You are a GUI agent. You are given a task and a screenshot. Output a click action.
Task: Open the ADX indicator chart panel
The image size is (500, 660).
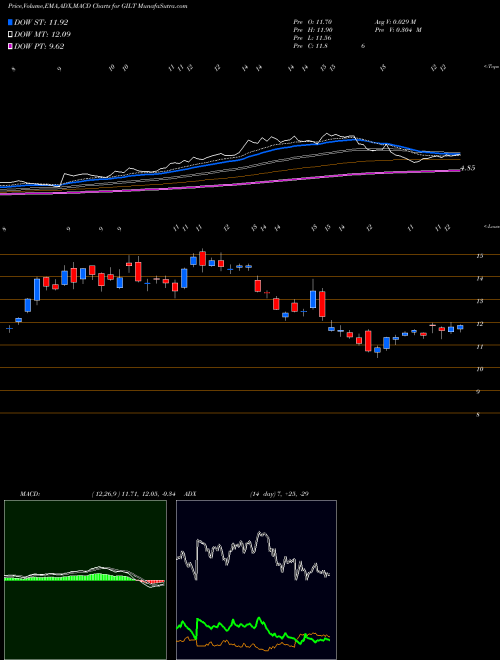[x=256, y=580]
